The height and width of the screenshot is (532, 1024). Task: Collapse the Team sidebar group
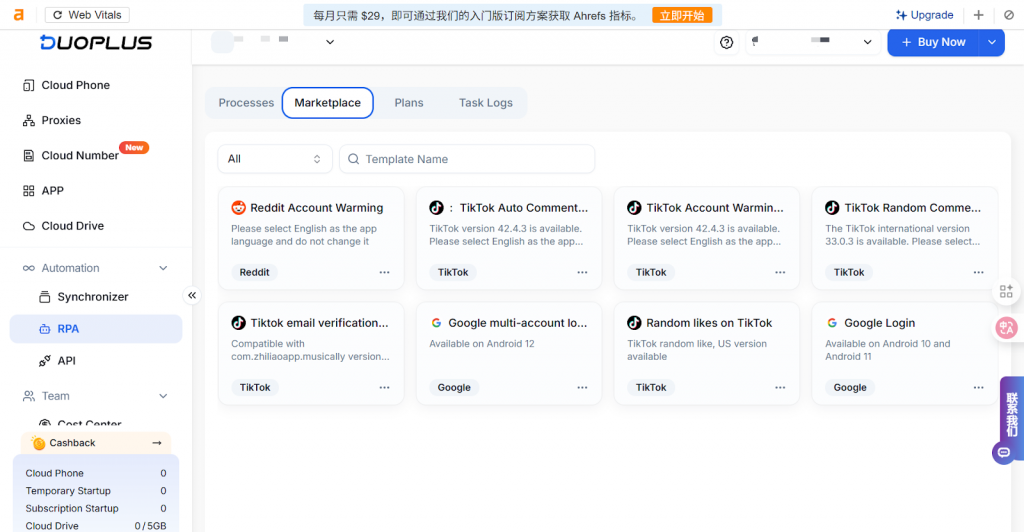click(164, 396)
